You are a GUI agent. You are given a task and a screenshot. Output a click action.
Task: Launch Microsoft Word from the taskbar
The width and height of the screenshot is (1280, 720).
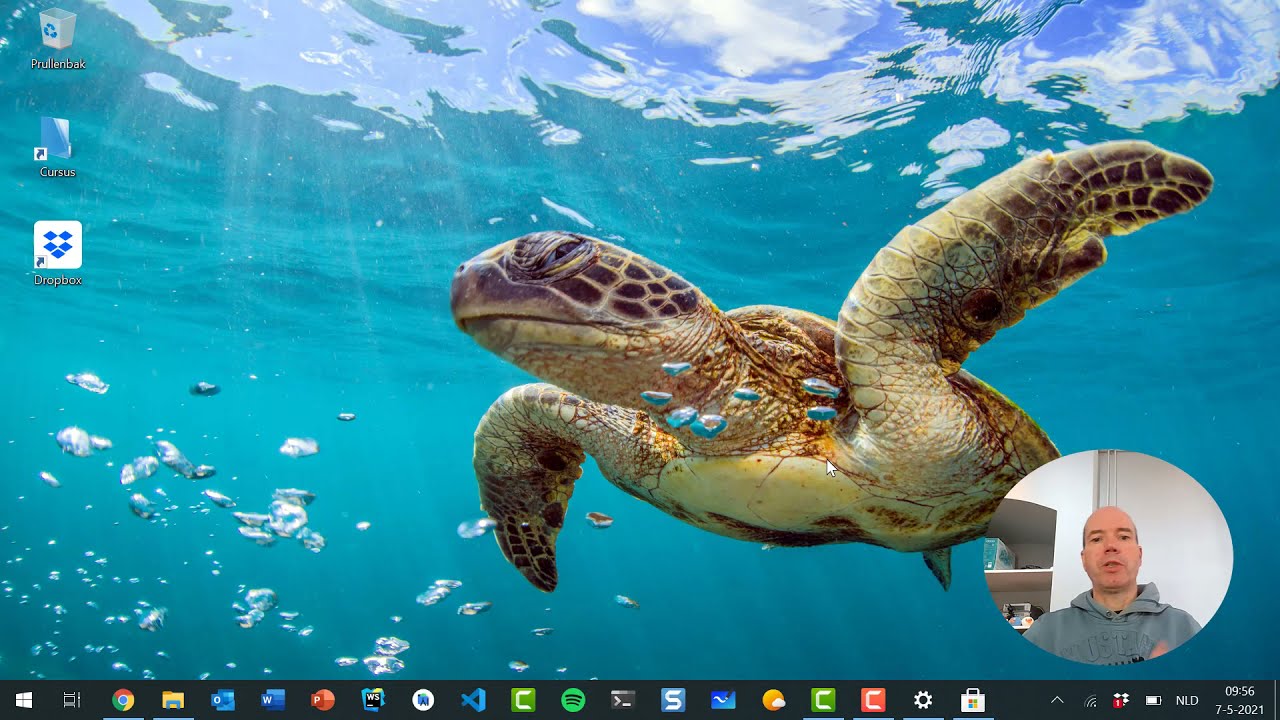(273, 700)
